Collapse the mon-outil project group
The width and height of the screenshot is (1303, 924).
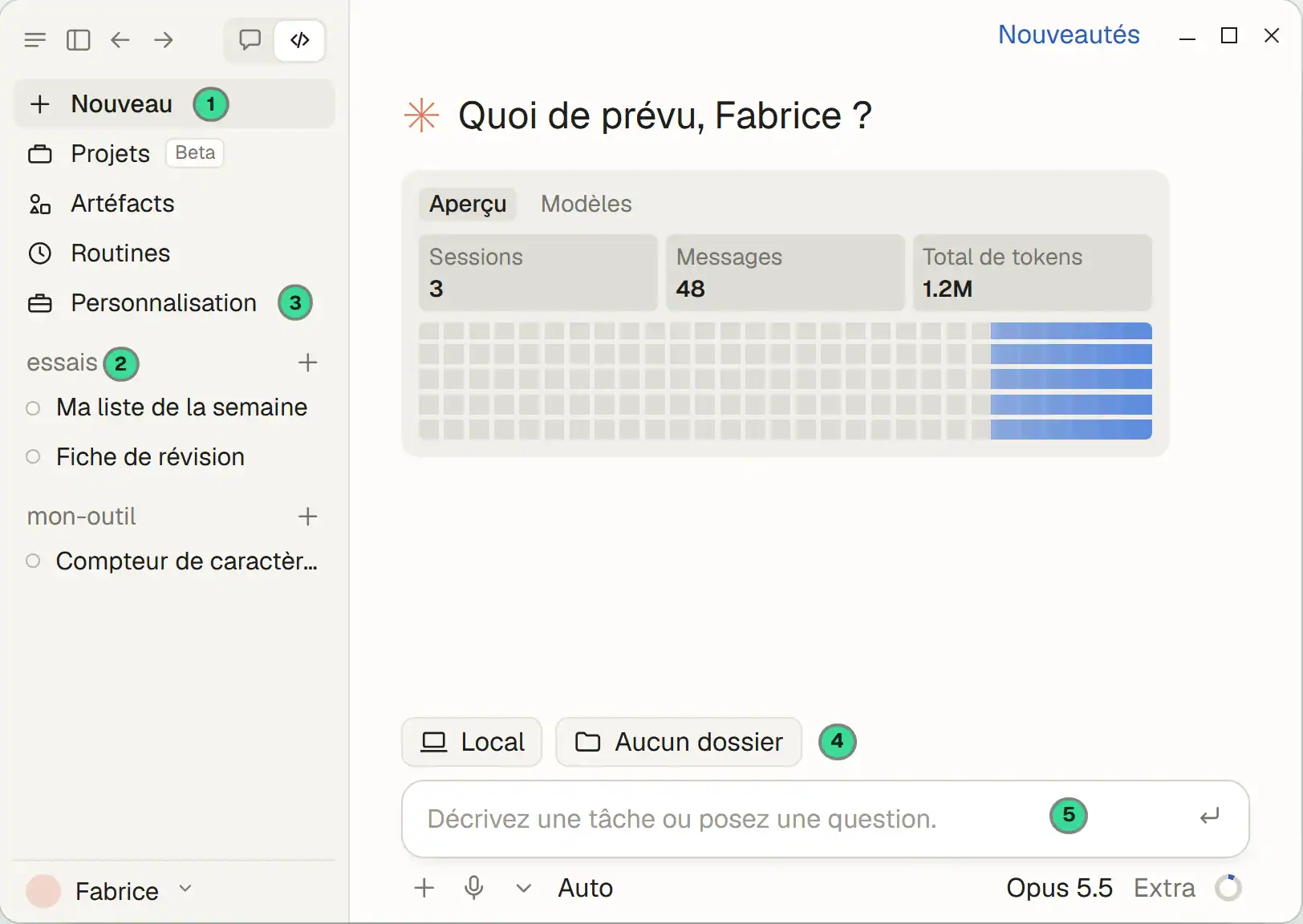click(x=81, y=517)
